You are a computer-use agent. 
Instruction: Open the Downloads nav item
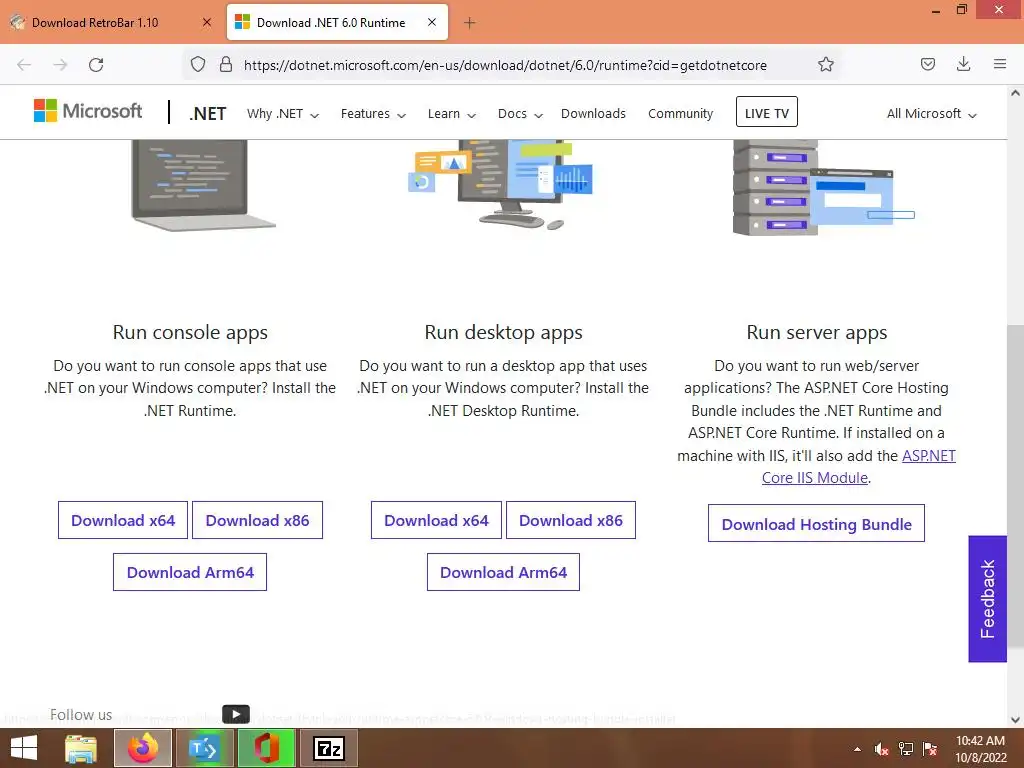tap(593, 114)
